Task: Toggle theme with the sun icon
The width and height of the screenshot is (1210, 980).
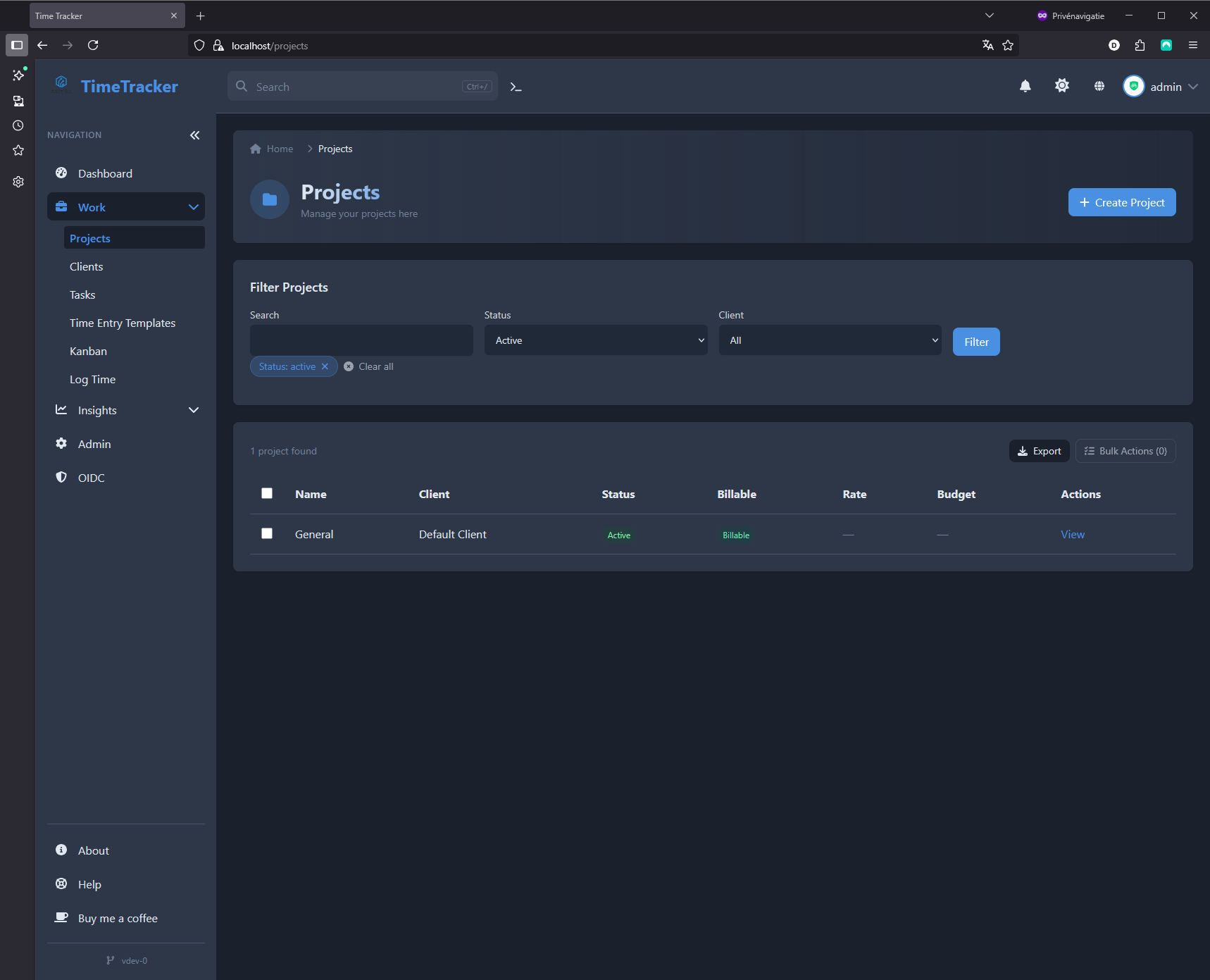Action: click(x=1061, y=86)
